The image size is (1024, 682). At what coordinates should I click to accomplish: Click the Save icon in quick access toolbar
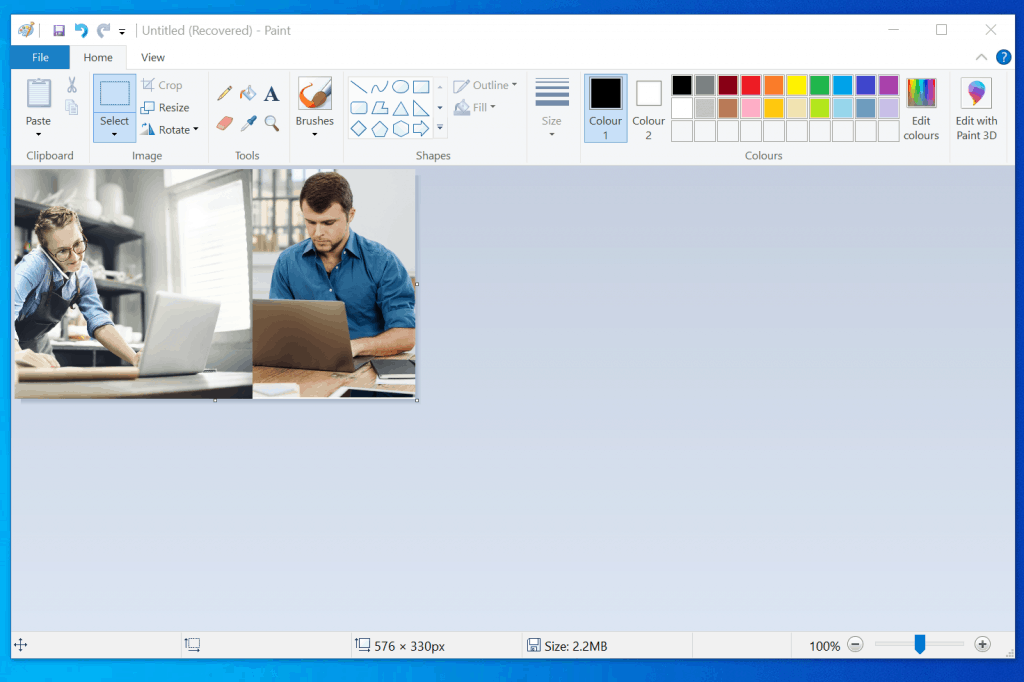coord(59,30)
